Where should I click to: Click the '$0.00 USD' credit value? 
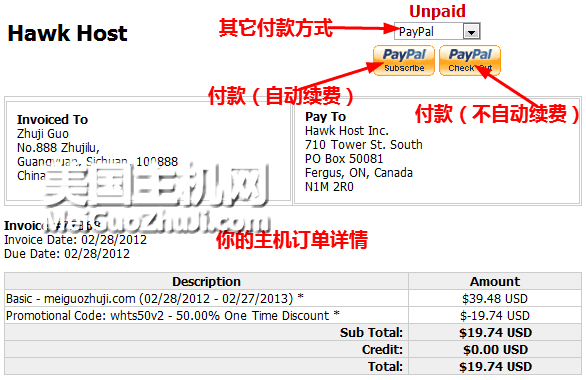(x=495, y=350)
